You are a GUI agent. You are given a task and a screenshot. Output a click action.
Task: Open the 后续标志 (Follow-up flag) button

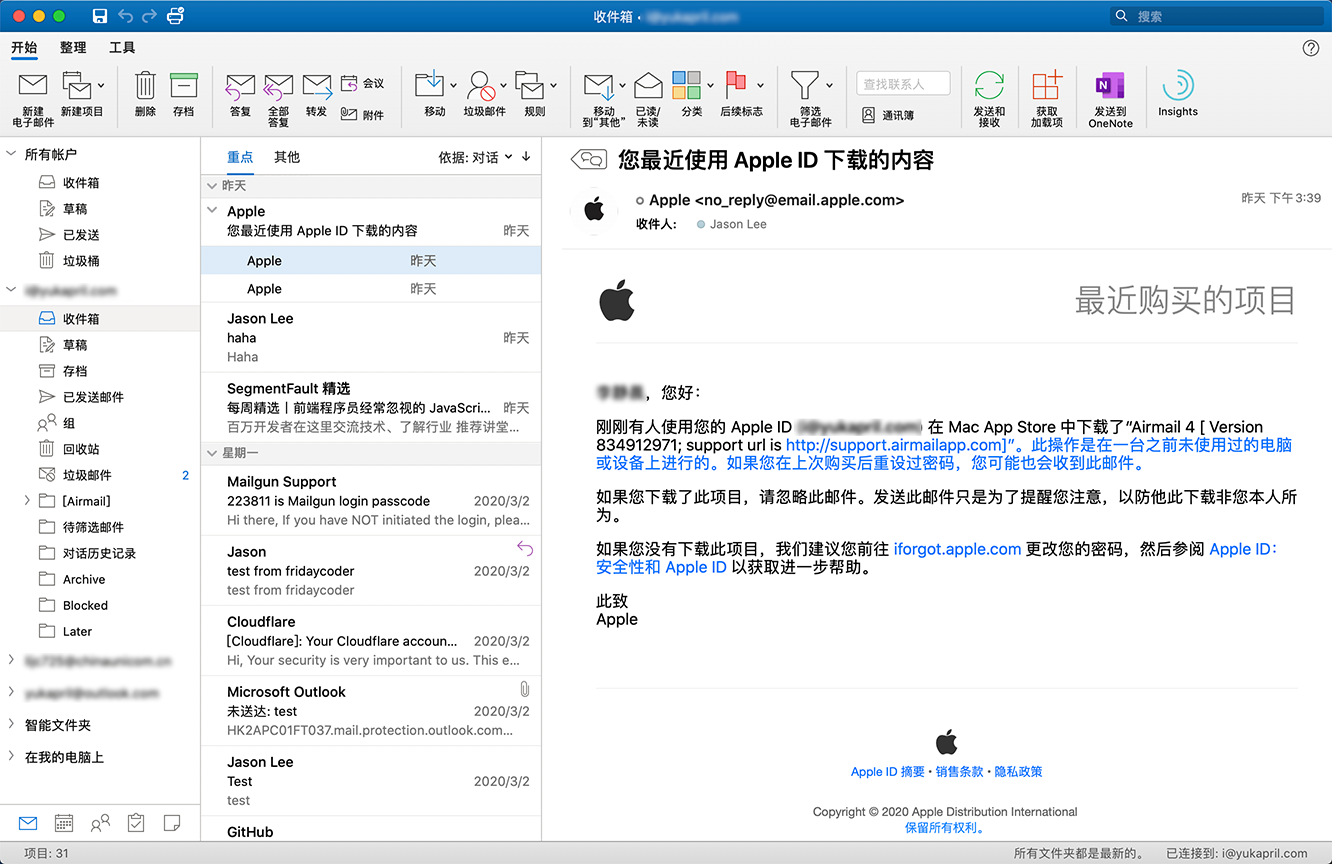(737, 88)
